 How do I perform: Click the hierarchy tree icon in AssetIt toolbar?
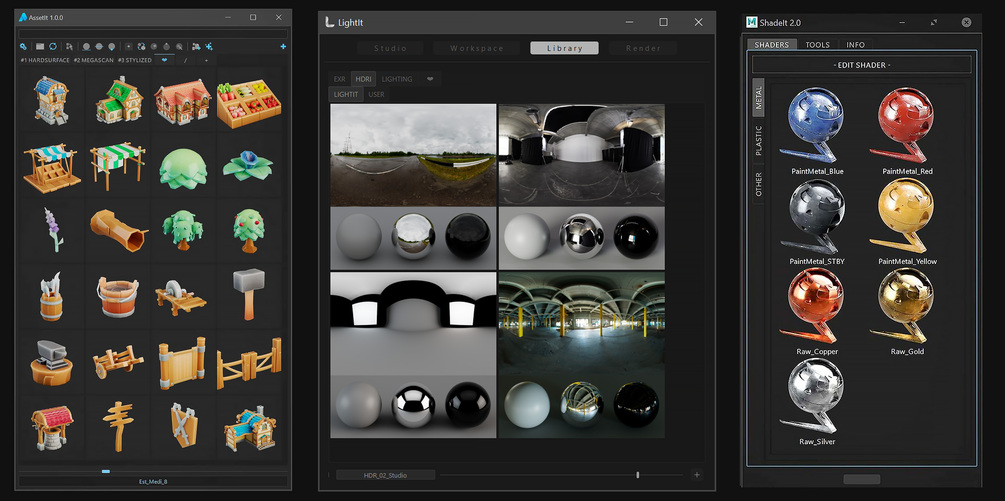pyautogui.click(x=69, y=47)
